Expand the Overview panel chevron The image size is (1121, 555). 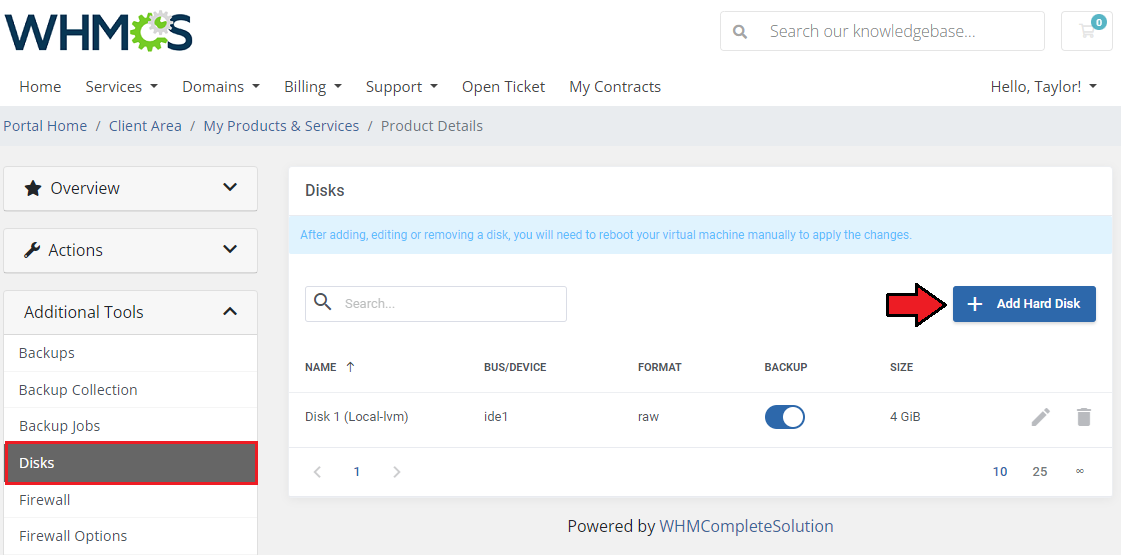tap(229, 188)
